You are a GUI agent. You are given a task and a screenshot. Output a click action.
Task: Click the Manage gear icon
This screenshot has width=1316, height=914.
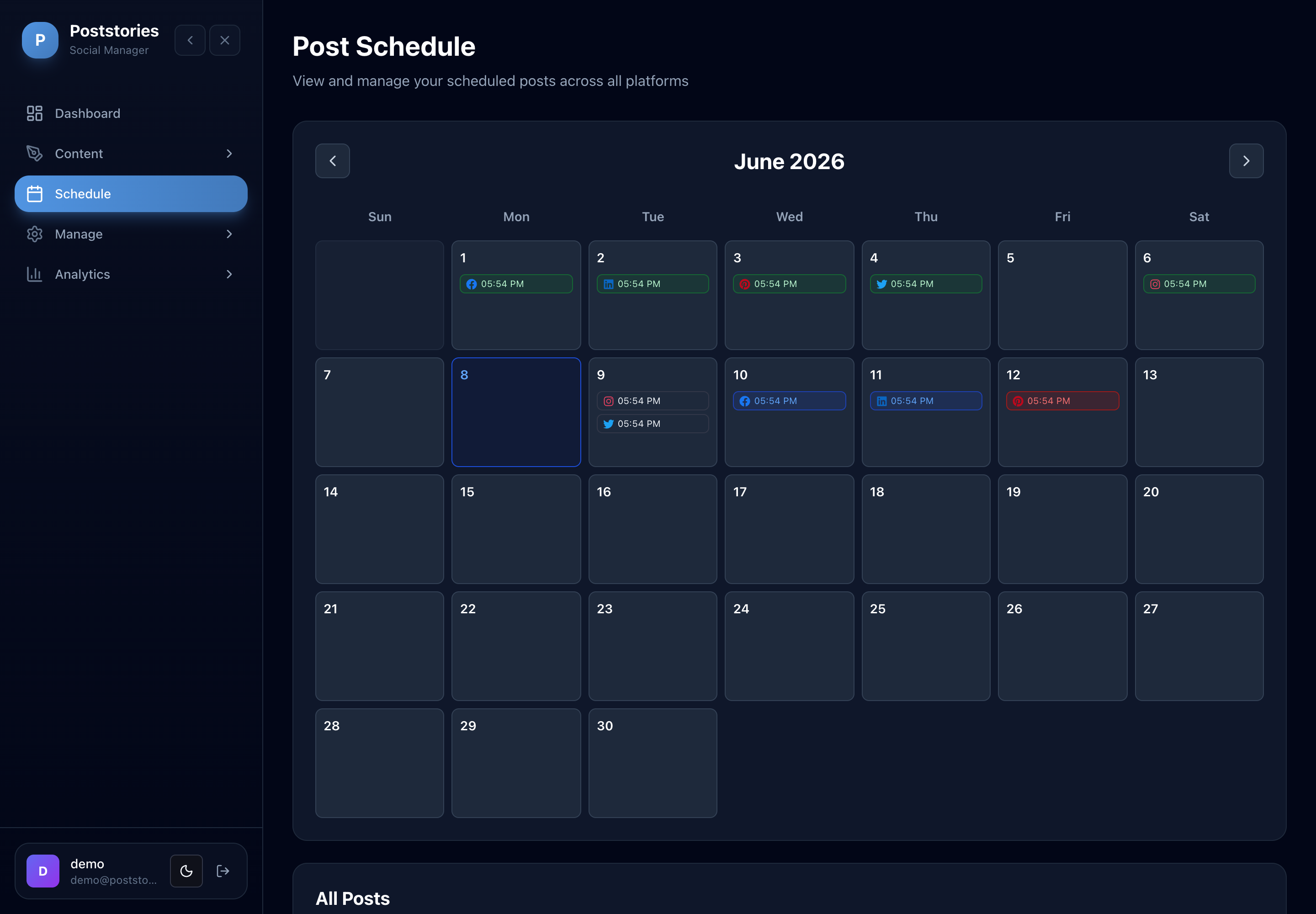click(x=34, y=234)
